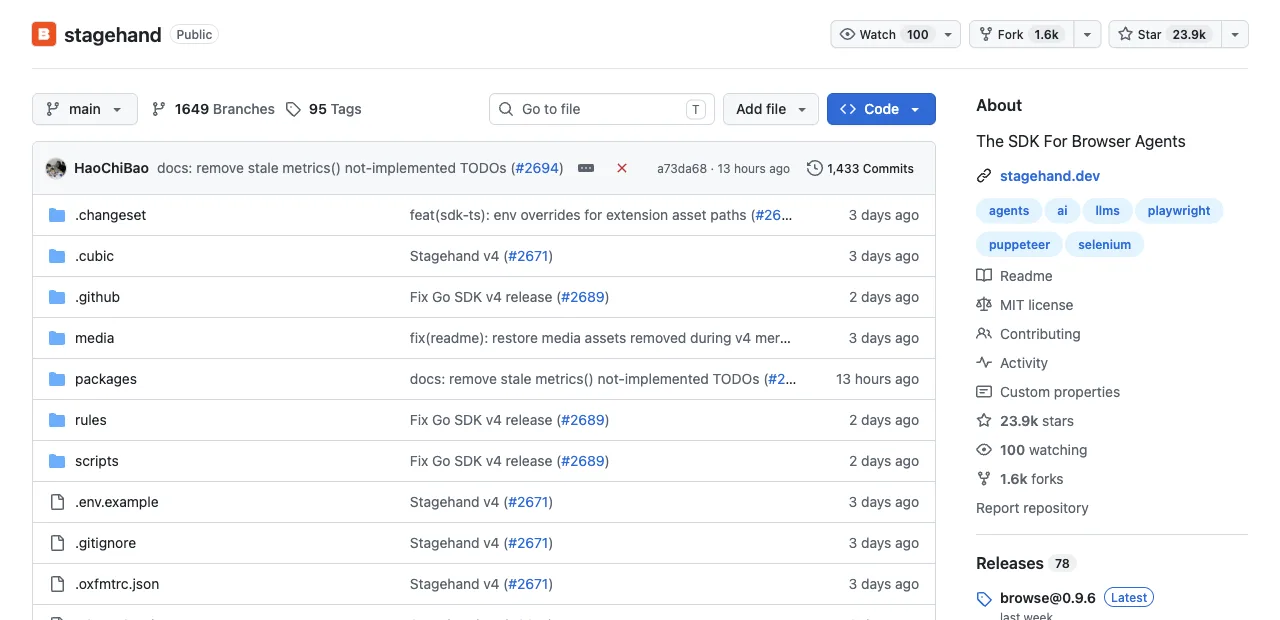This screenshot has height=620, width=1280.
Task: View the 95 Tags link
Action: pos(324,109)
